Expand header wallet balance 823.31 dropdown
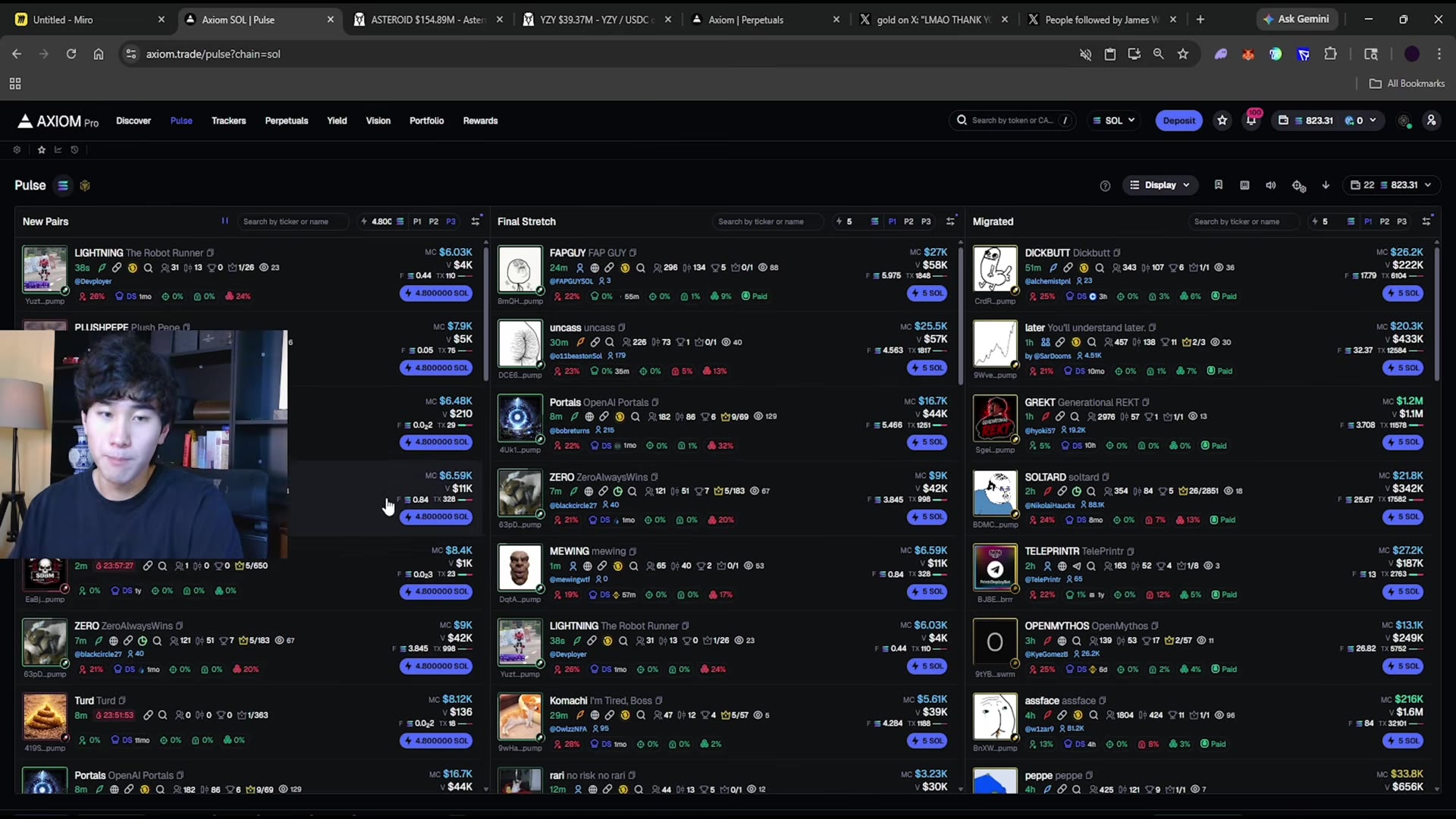Viewport: 1456px width, 819px height. coord(1327,121)
